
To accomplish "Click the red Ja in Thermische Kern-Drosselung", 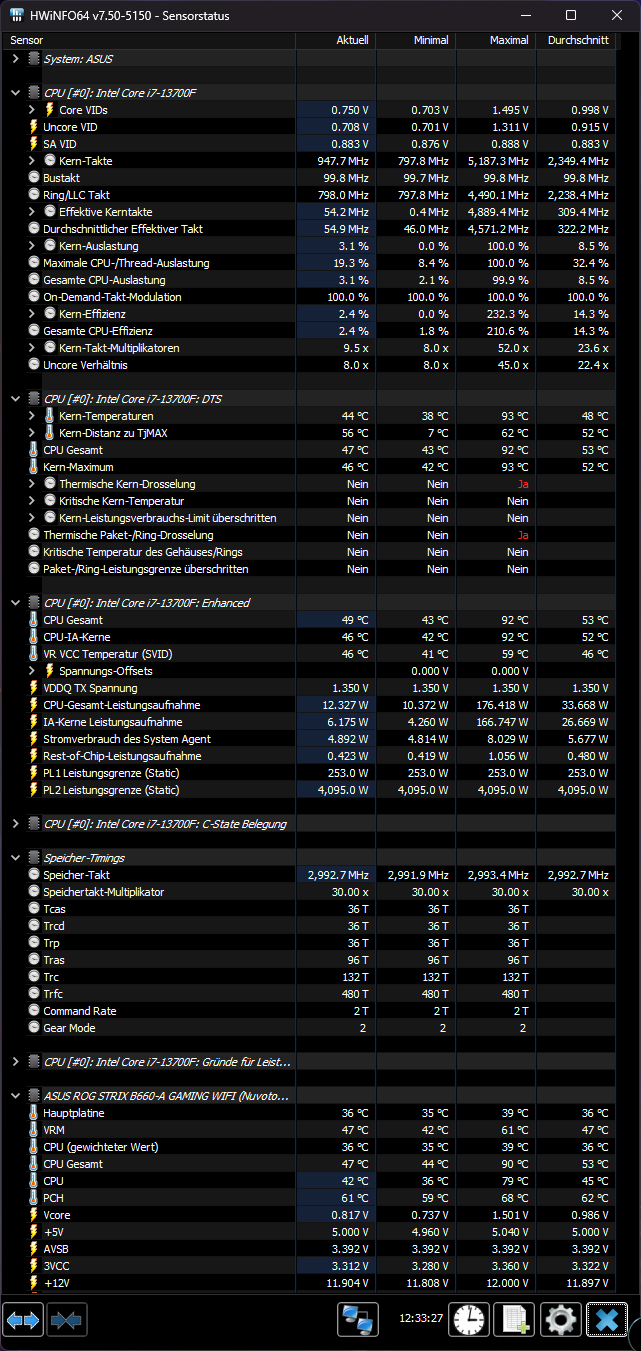I will tap(523, 484).
